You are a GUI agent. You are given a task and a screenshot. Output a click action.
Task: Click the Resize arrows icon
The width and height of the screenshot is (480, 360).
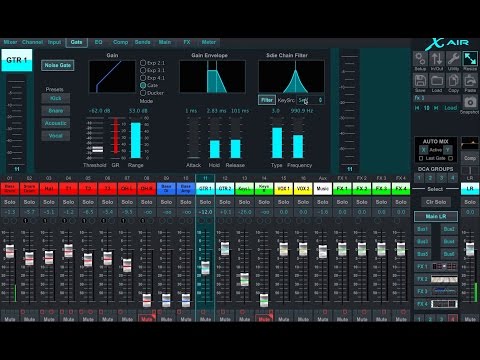coord(470,59)
